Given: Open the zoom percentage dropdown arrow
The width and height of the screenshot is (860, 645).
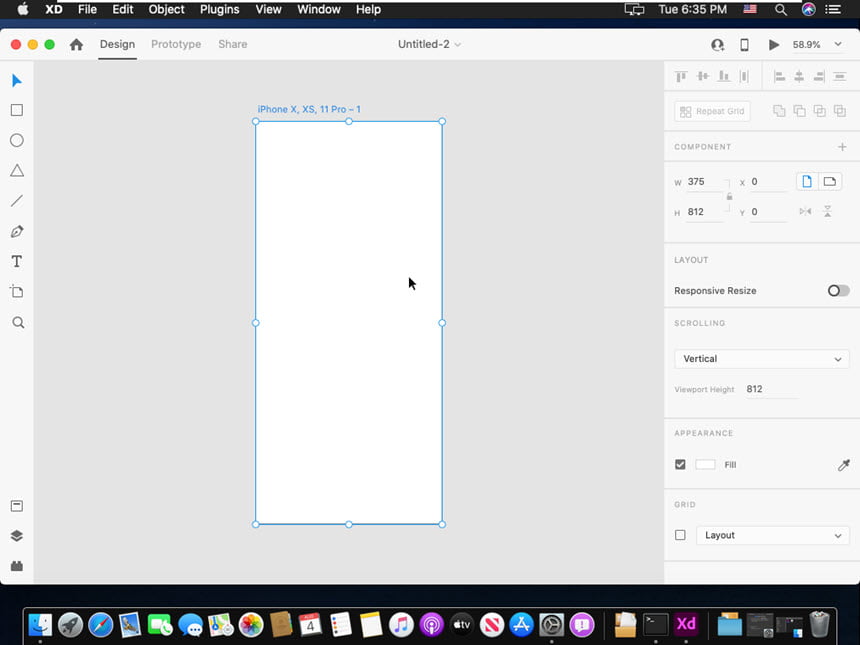Looking at the screenshot, I should coord(838,44).
